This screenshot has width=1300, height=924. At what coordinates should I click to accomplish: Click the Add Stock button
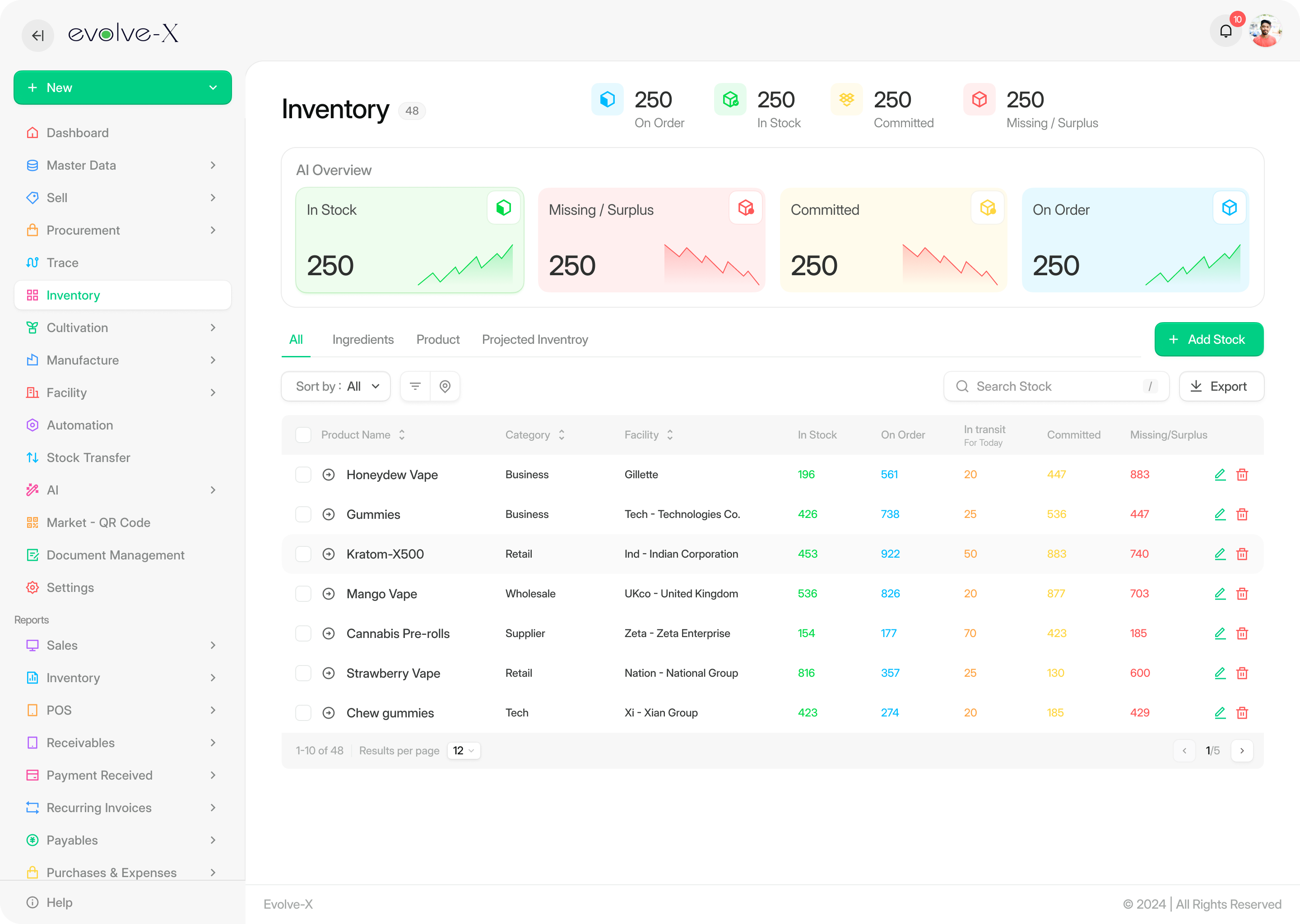pyautogui.click(x=1208, y=340)
